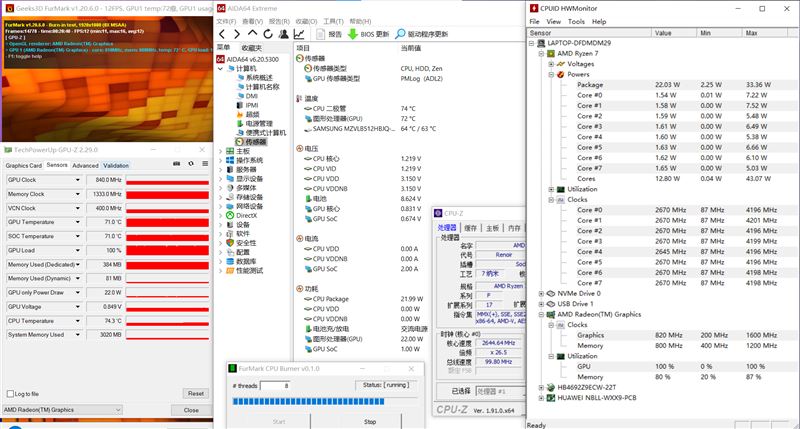
Task: Click the Value column header in HWMonitor
Action: click(674, 33)
